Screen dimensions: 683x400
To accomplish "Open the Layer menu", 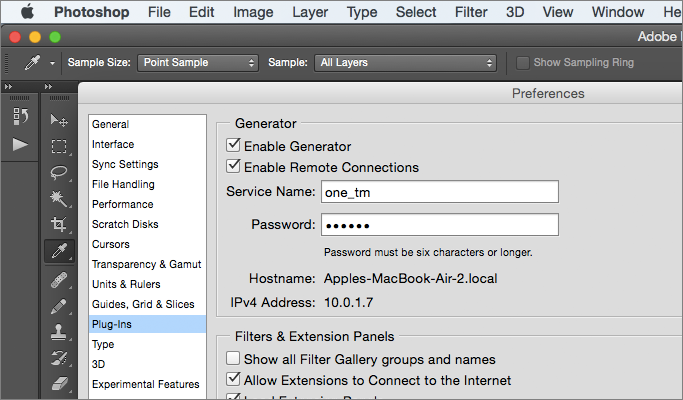I will point(310,12).
